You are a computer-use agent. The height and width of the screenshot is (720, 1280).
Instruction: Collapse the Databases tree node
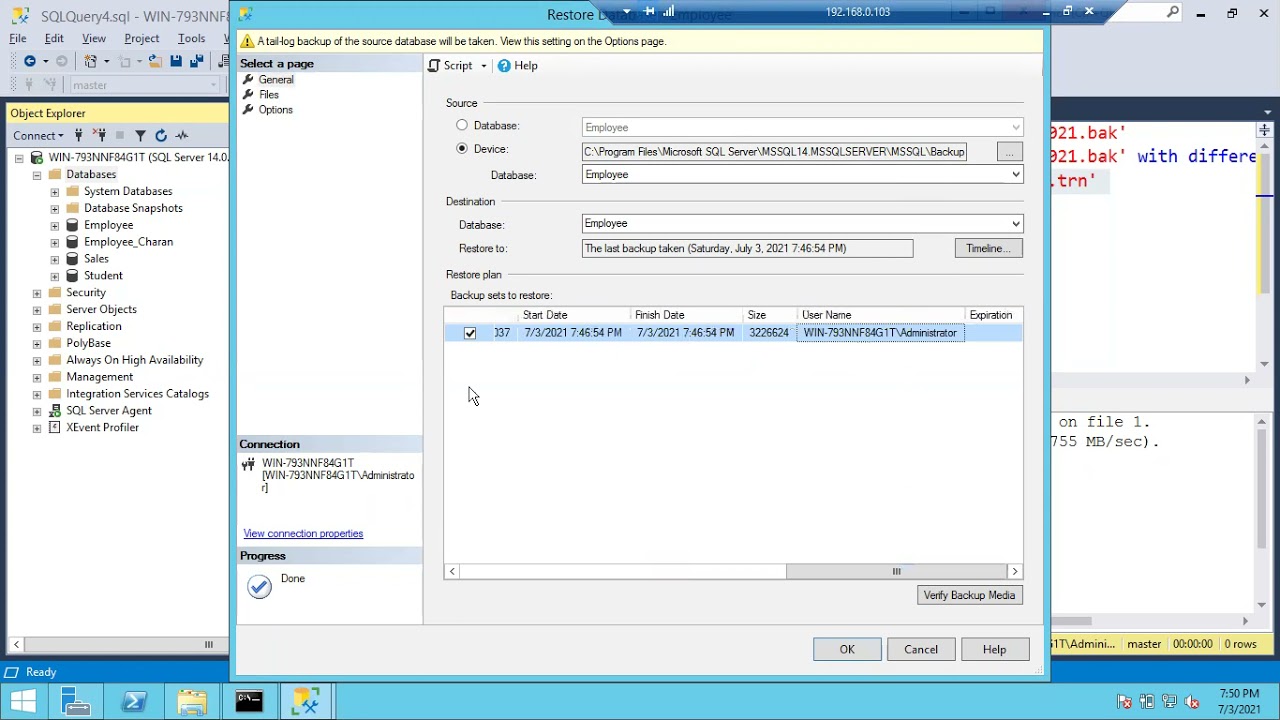[x=37, y=175]
